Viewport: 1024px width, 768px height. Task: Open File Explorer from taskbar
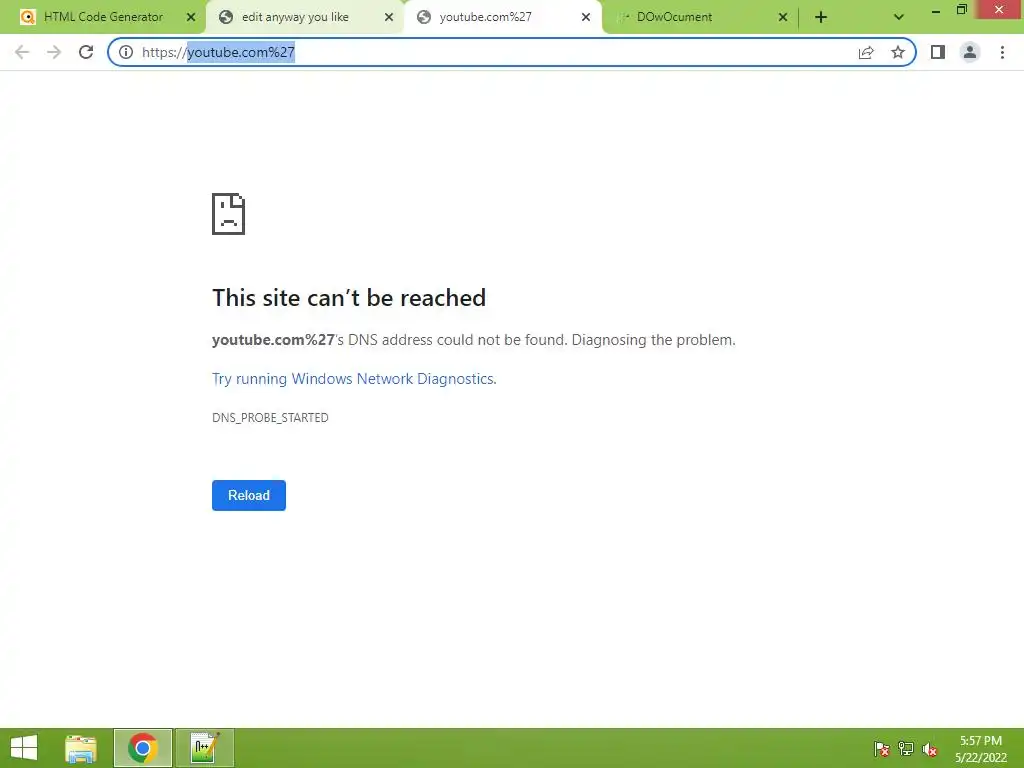click(81, 748)
